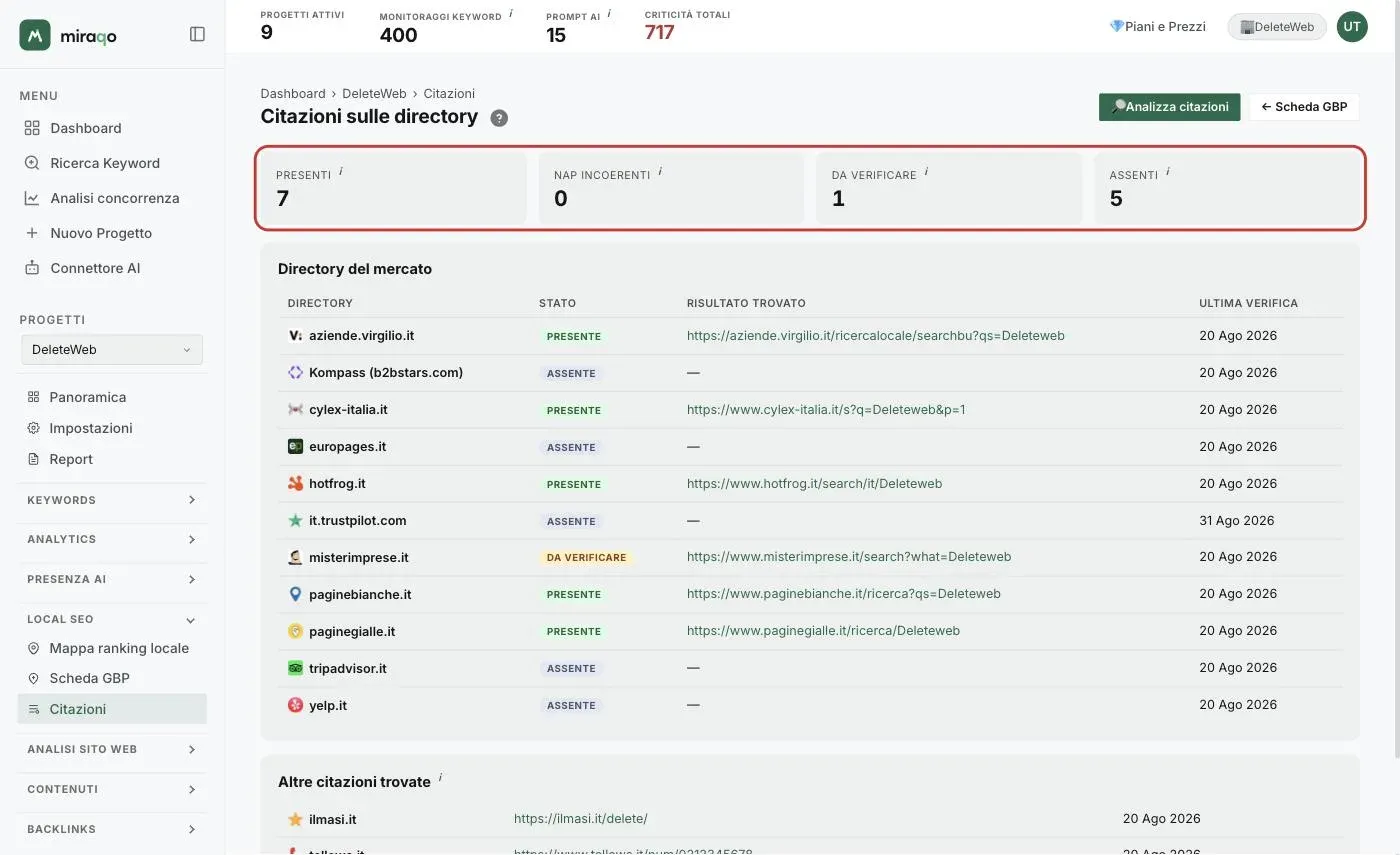Click the Dashboard grid icon in menu
Image resolution: width=1400 pixels, height=855 pixels.
[x=32, y=128]
